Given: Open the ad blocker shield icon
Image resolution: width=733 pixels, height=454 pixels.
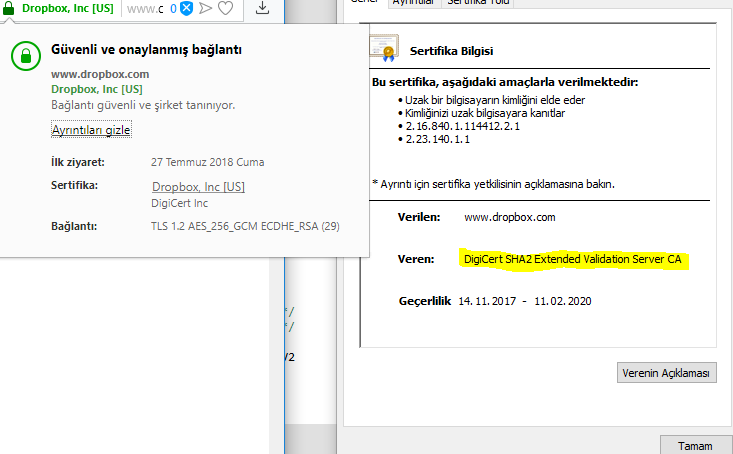Looking at the screenshot, I should (187, 8).
